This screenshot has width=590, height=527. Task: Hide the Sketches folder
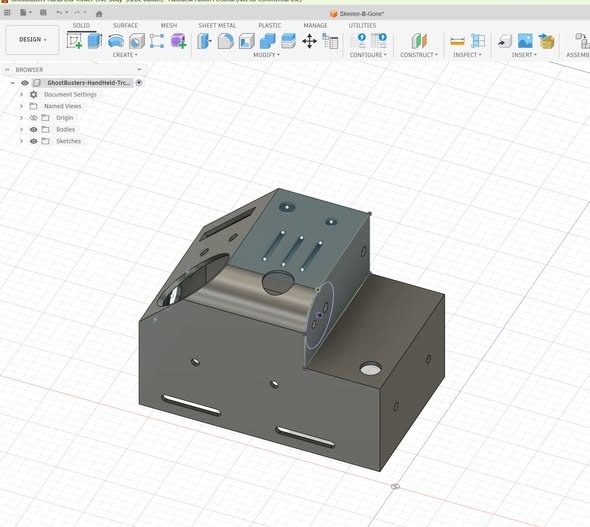33,141
